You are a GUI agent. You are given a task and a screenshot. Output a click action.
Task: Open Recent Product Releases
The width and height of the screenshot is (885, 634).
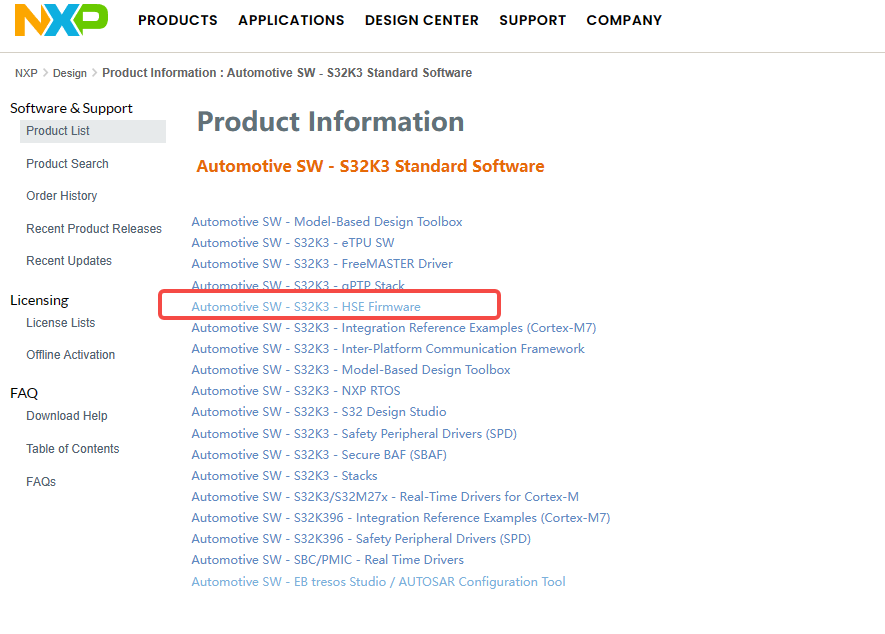[x=94, y=229]
